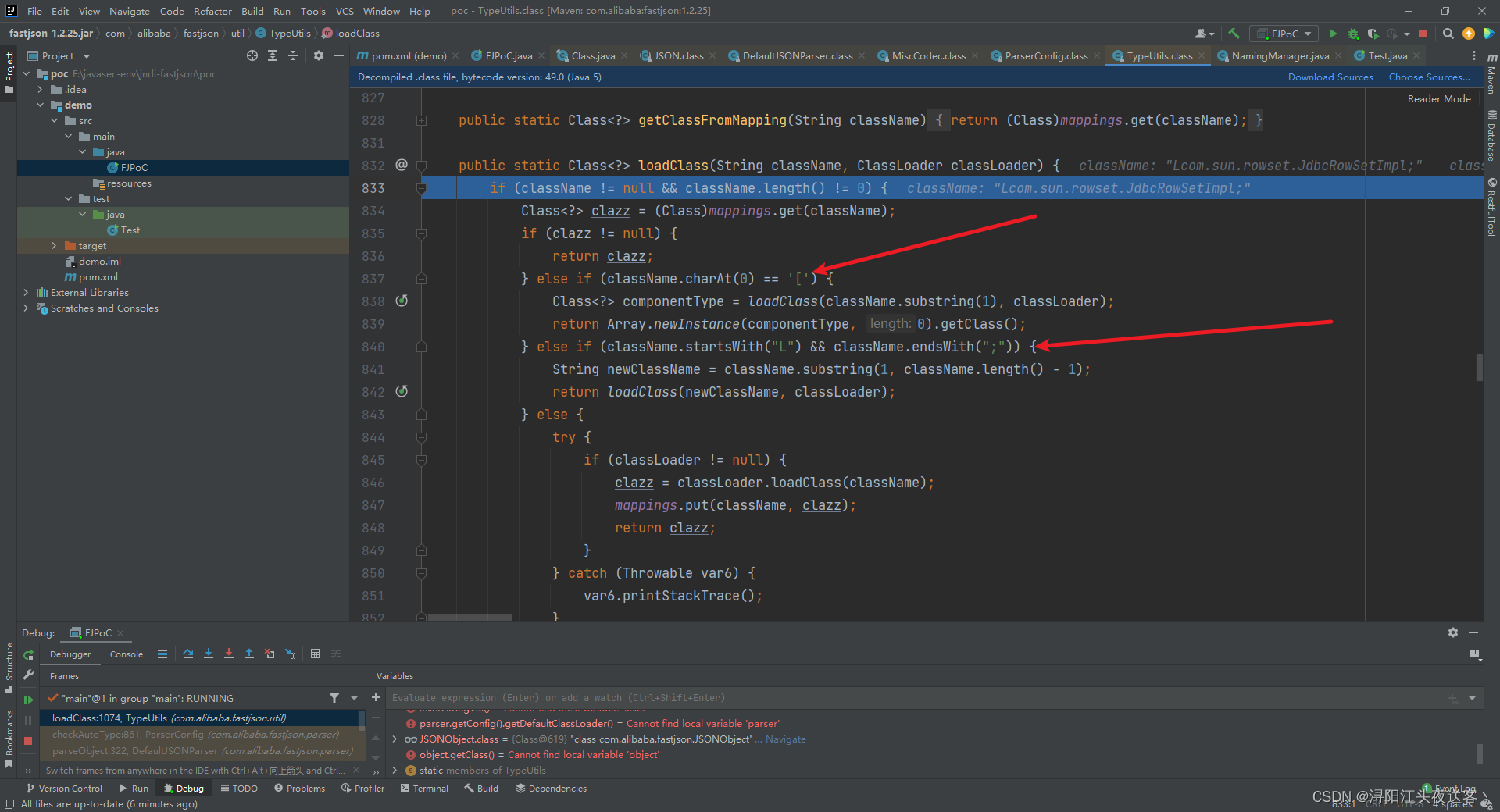Screen dimensions: 1500x812
Task: Select opened file in Project panel target icon
Action: pos(252,55)
